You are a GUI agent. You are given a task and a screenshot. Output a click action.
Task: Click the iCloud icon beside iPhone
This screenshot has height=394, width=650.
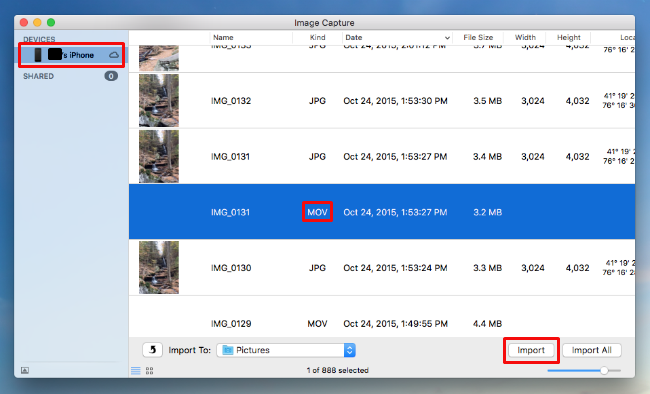(x=114, y=55)
